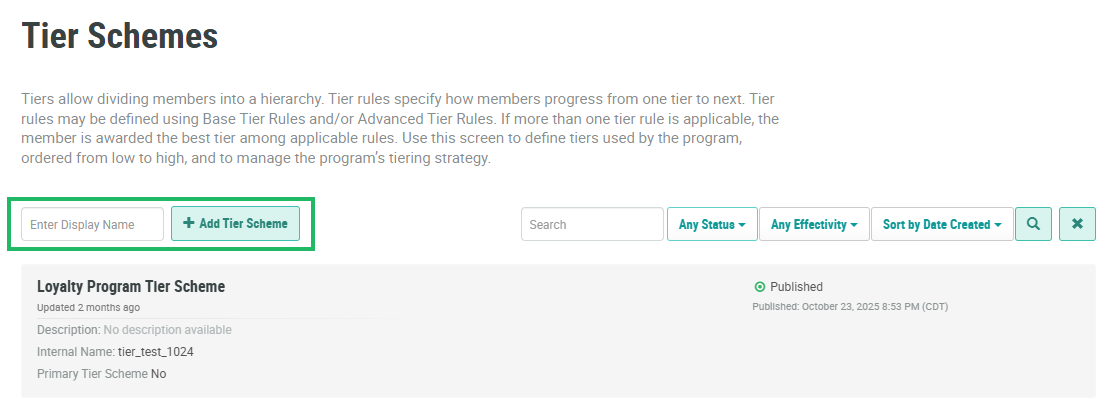Focus the Enter Display Name field
Viewport: 1110px width, 404px height.
pyautogui.click(x=92, y=224)
